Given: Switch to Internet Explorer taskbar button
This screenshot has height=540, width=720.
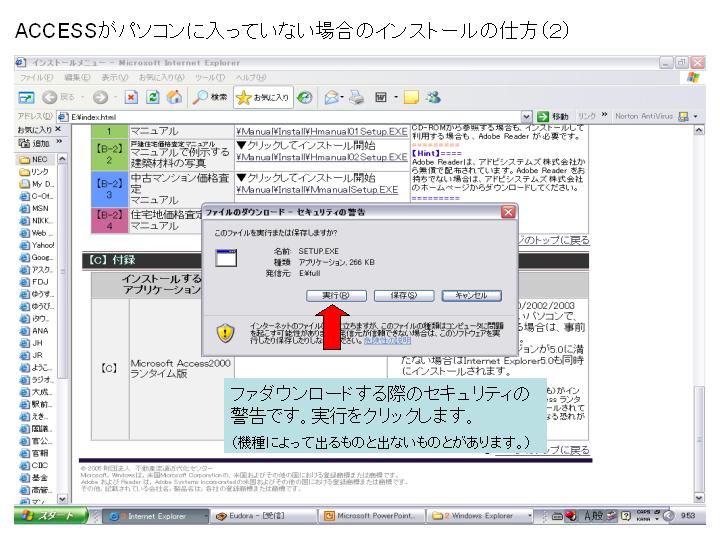Looking at the screenshot, I should [x=154, y=516].
